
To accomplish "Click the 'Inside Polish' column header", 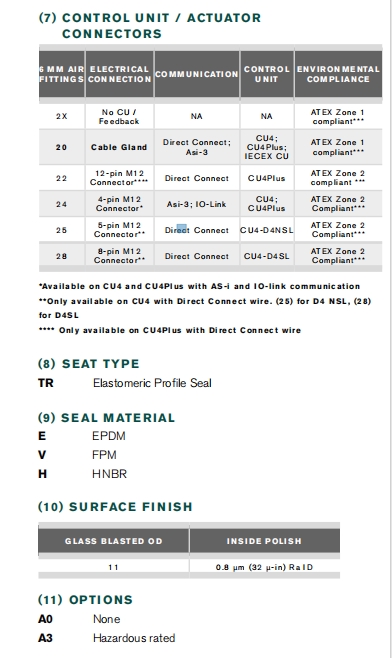I will 264,541.
